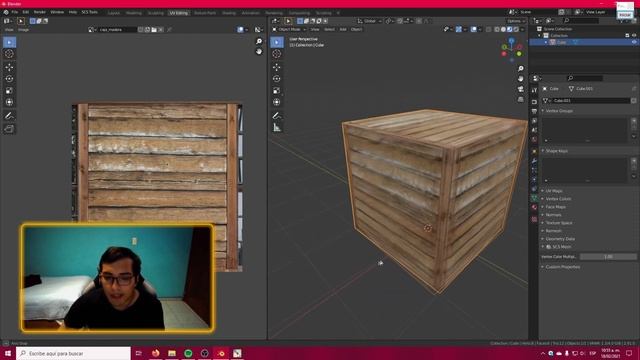Switch orthographic/perspective via the grid icon
This screenshot has height=360, width=640.
(x=520, y=99)
